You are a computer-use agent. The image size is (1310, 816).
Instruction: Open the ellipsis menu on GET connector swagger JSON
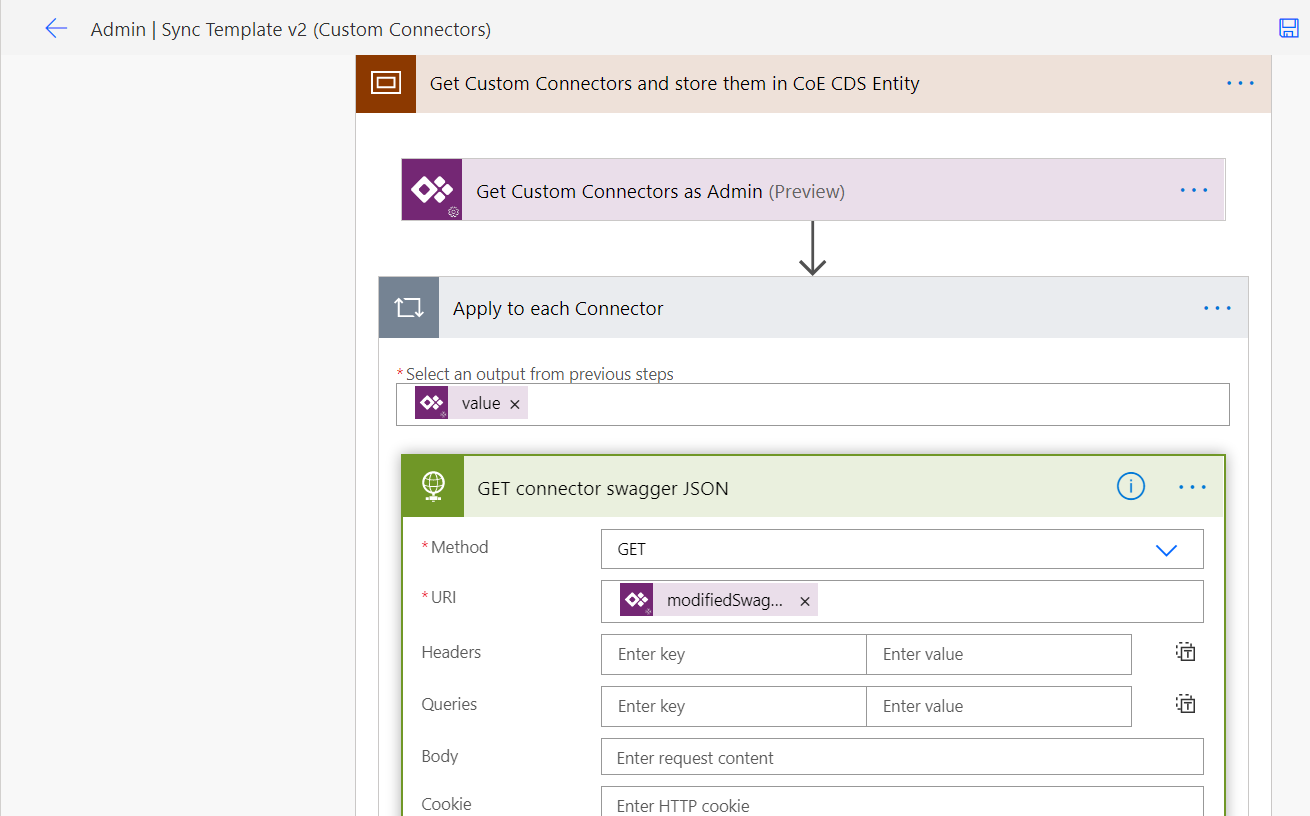(1192, 487)
